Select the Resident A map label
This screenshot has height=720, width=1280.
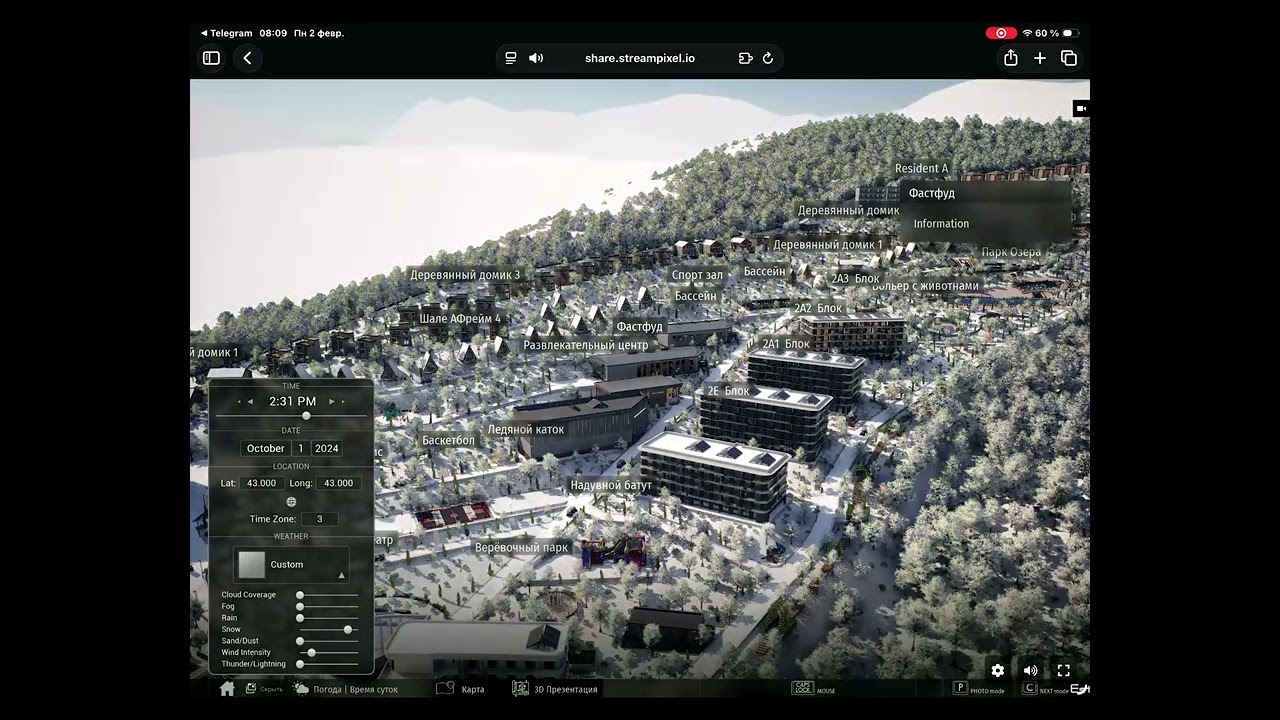[x=921, y=169]
